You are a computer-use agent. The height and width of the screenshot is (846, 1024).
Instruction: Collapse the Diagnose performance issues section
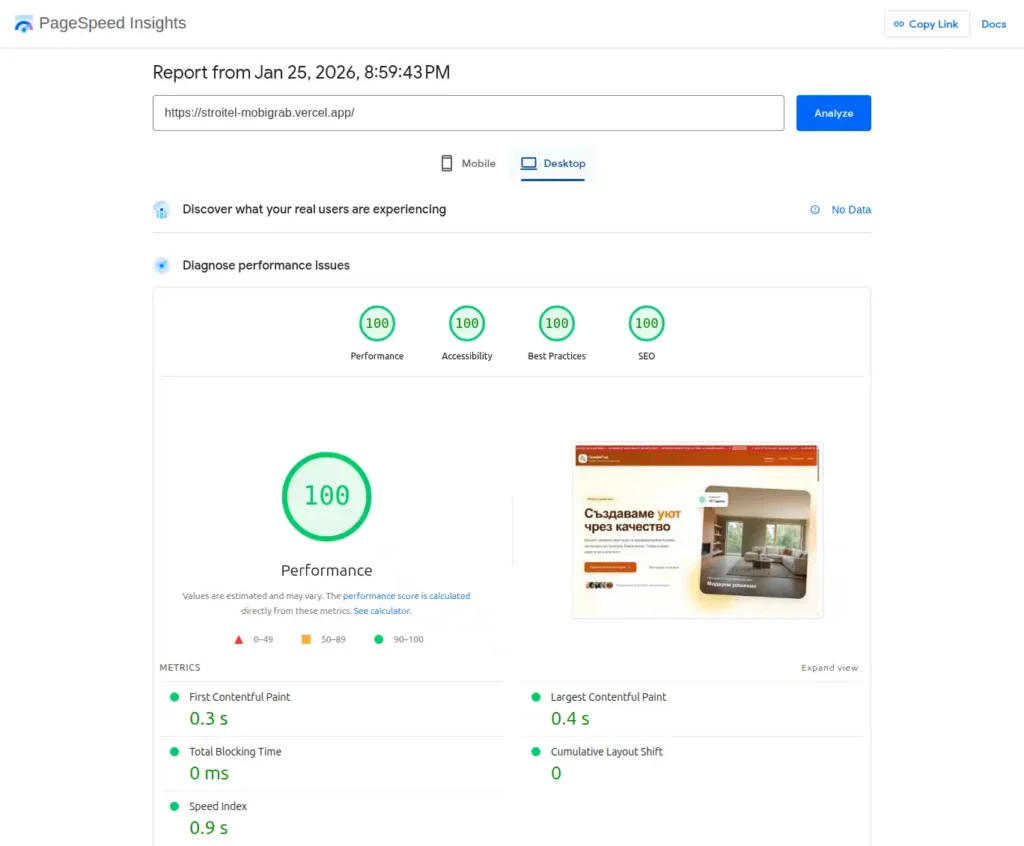pyautogui.click(x=265, y=265)
